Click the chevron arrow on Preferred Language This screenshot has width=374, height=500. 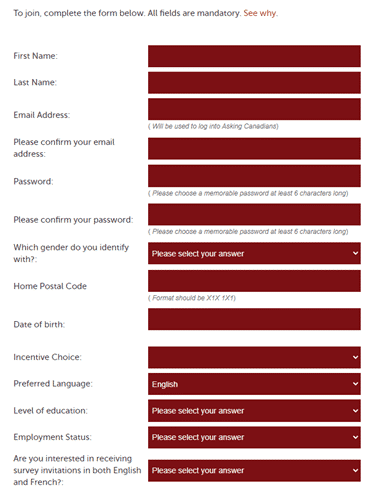click(x=355, y=384)
